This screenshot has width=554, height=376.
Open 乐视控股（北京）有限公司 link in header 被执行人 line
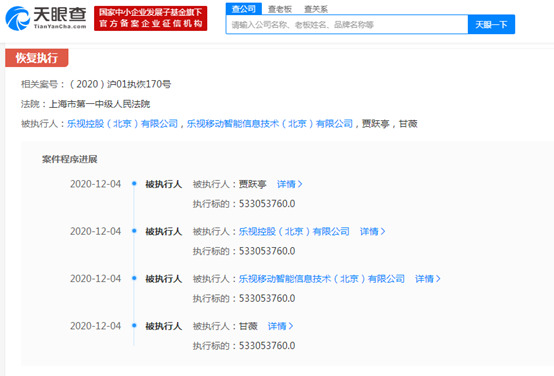click(122, 124)
